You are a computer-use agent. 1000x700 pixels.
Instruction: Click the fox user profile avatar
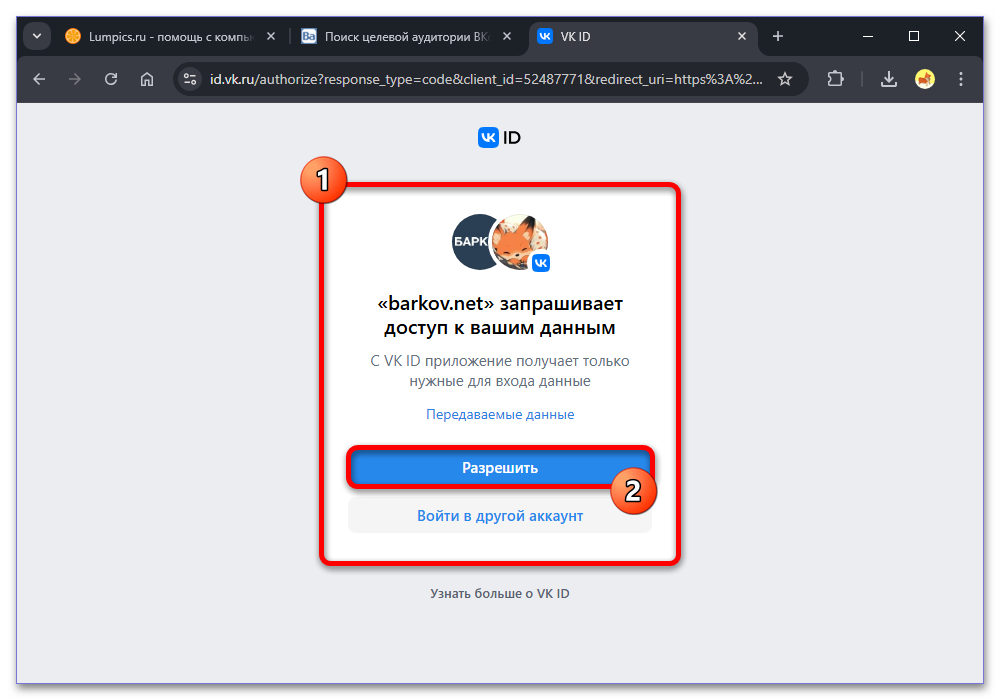(519, 242)
